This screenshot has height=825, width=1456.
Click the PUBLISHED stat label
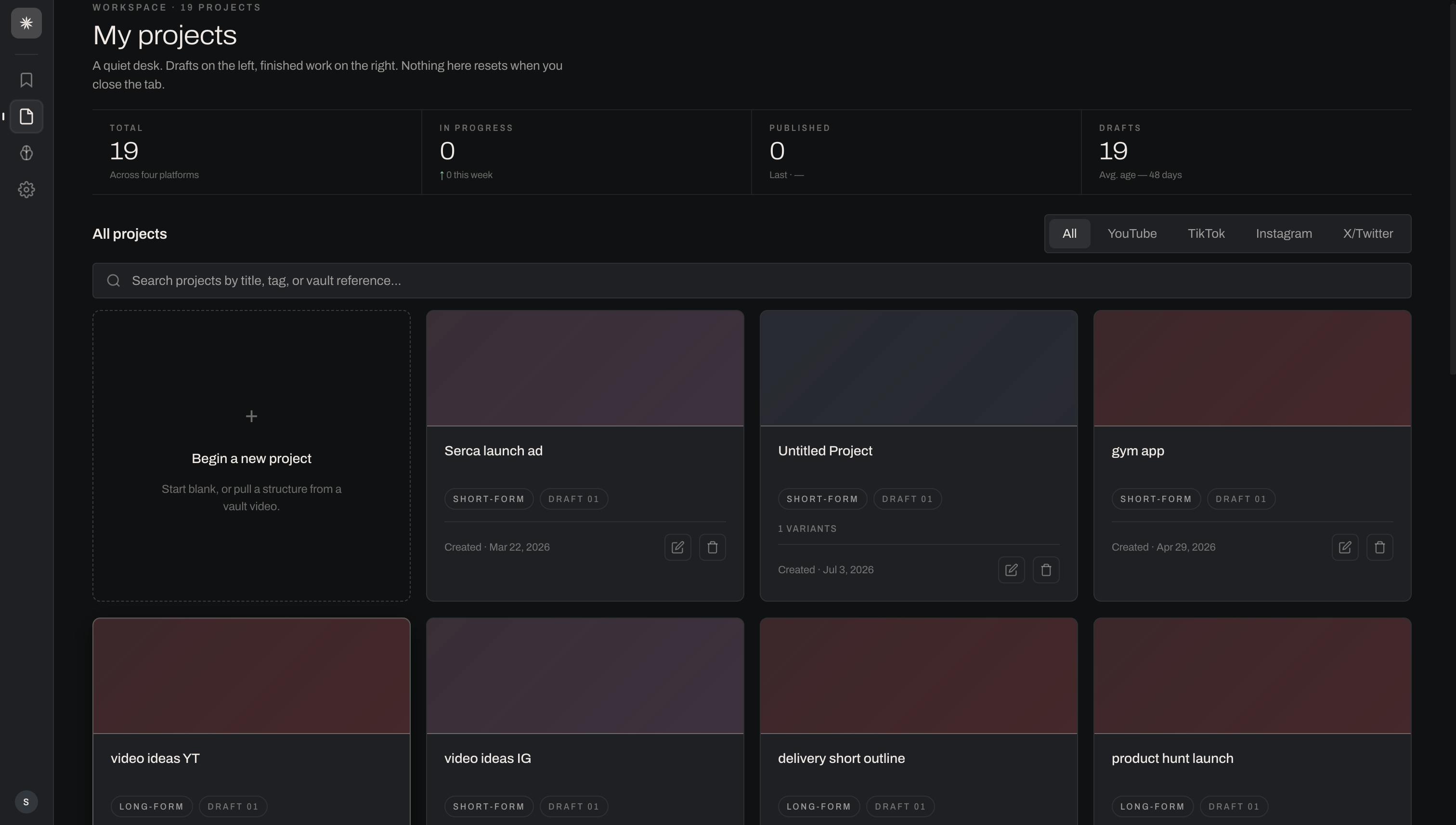pyautogui.click(x=800, y=128)
